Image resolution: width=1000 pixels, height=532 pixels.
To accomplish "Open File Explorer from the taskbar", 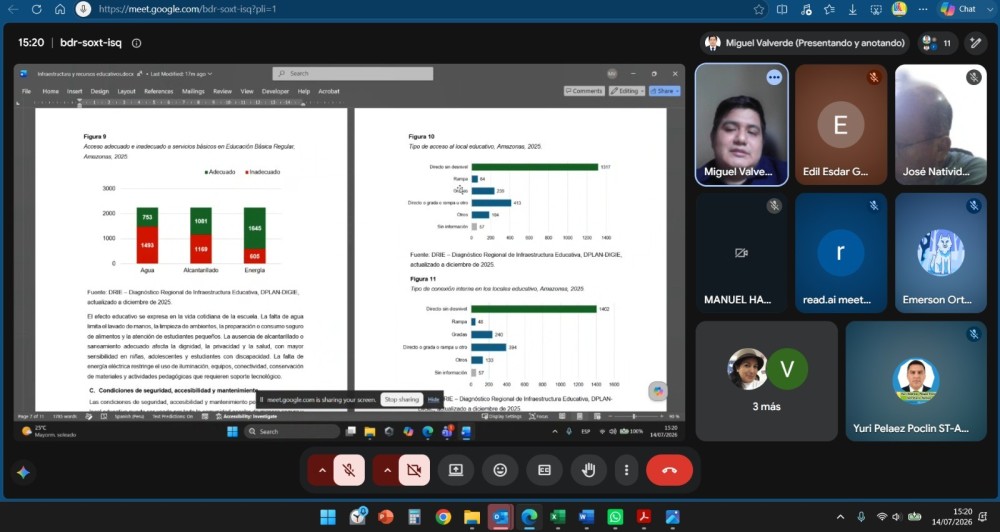I will [x=471, y=517].
